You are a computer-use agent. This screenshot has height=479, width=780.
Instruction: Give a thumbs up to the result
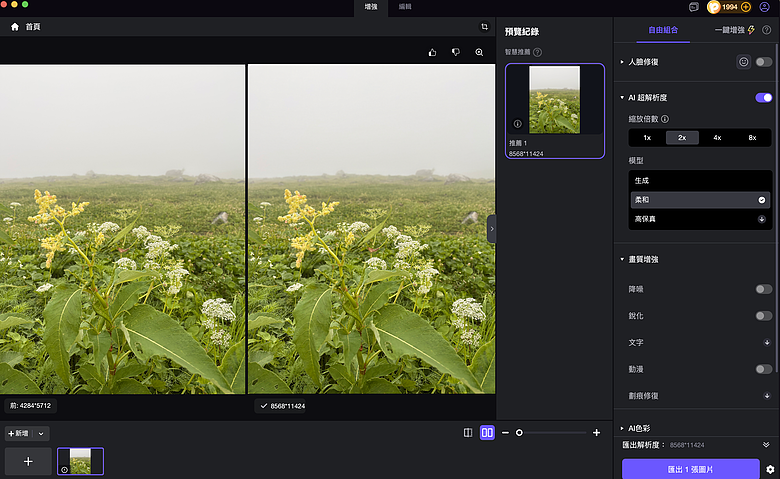(x=432, y=52)
